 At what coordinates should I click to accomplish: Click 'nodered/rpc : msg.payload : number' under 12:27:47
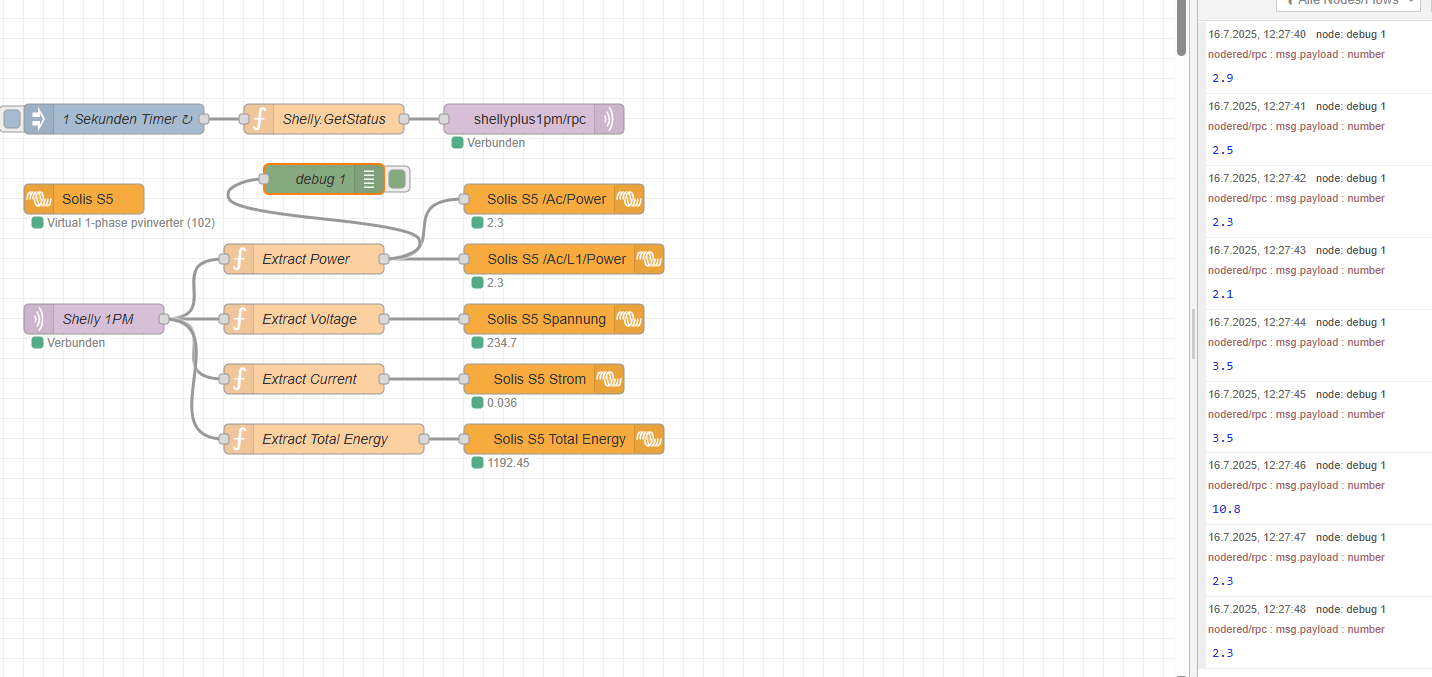click(1296, 557)
